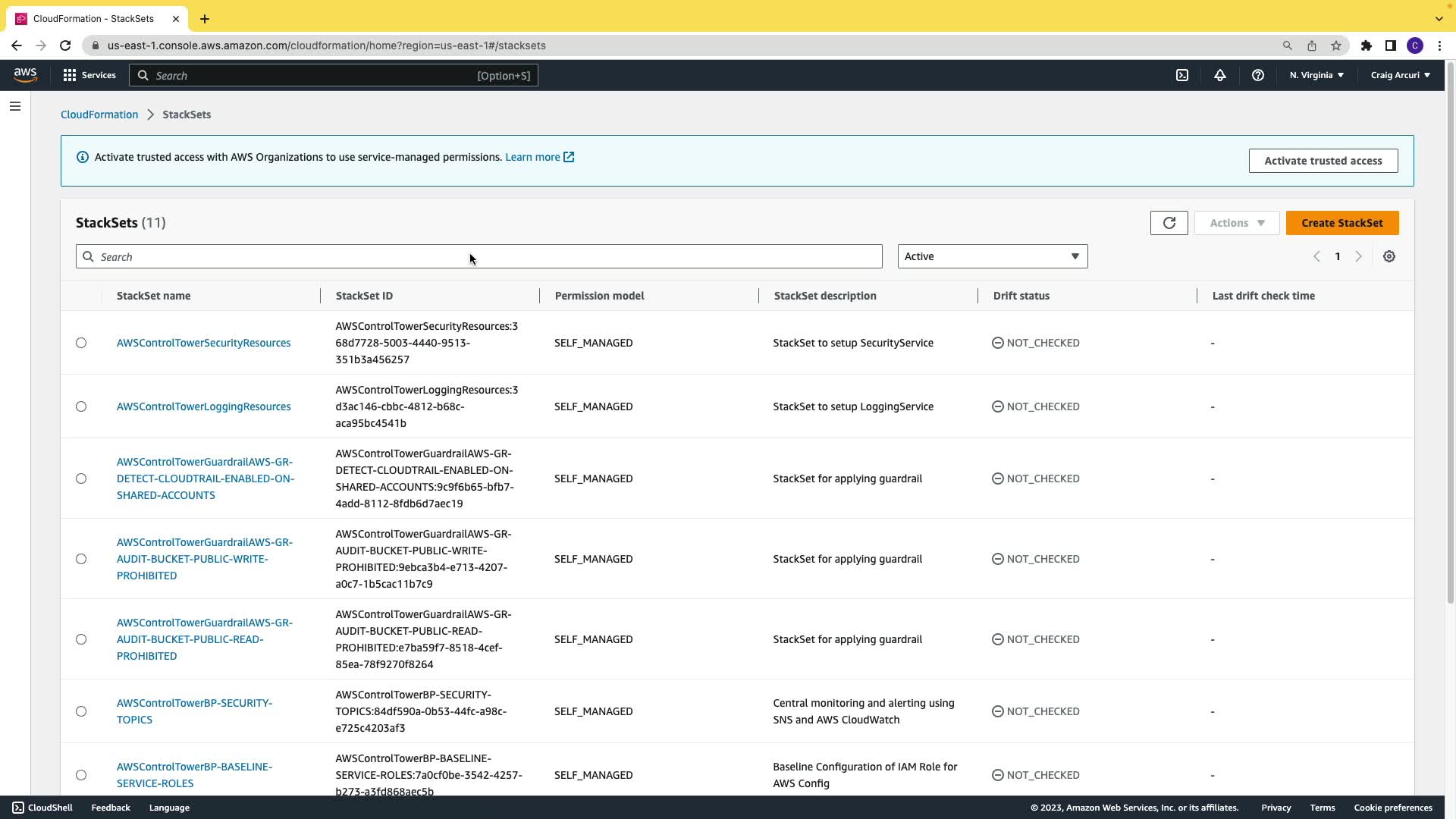Open the CloudShell icon in top navigation
The height and width of the screenshot is (819, 1456).
(x=1182, y=75)
